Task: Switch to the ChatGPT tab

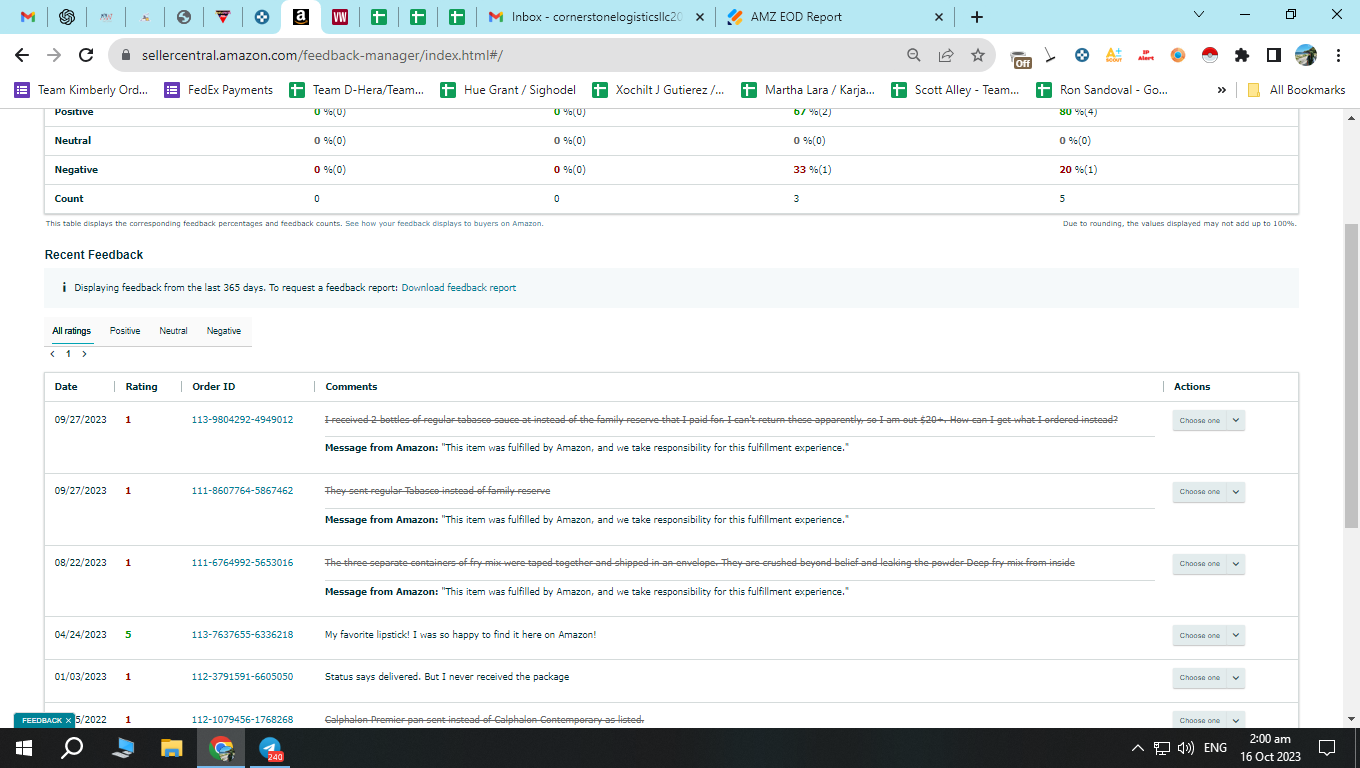Action: 67,17
